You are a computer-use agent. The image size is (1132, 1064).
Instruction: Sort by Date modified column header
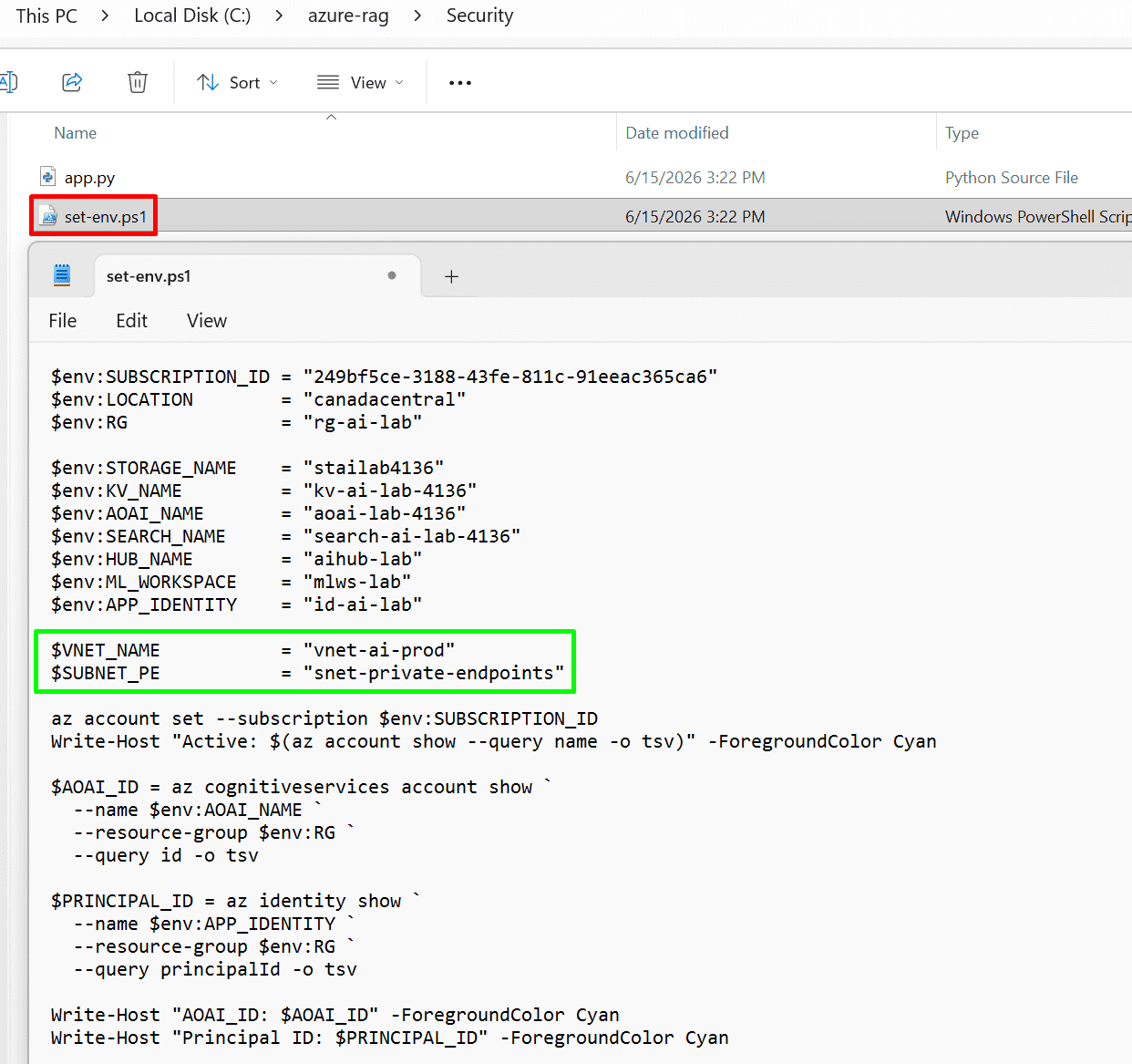click(x=677, y=133)
